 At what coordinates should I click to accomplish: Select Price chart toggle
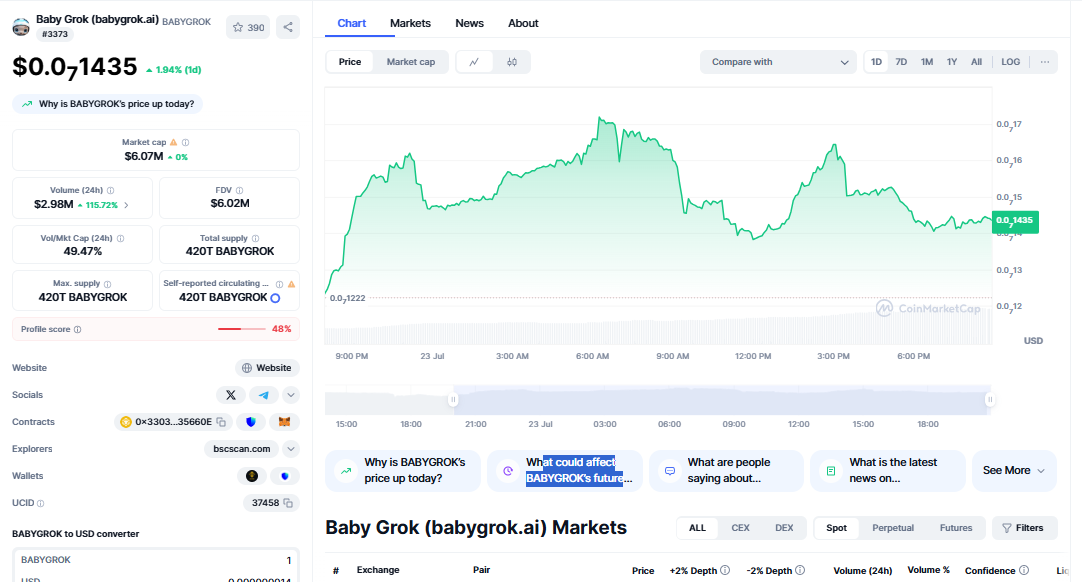(x=350, y=62)
